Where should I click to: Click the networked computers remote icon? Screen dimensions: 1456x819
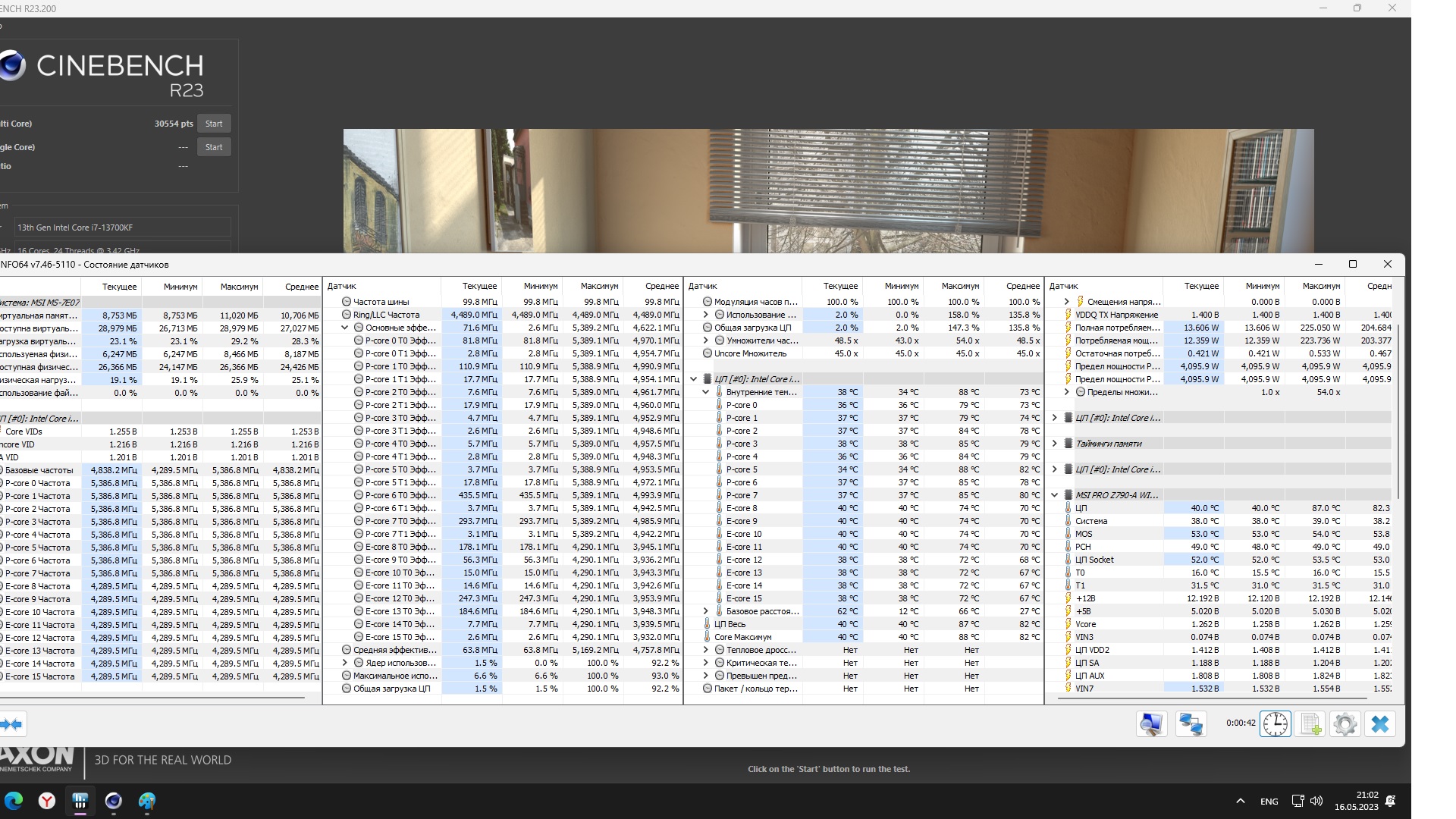[x=1191, y=724]
